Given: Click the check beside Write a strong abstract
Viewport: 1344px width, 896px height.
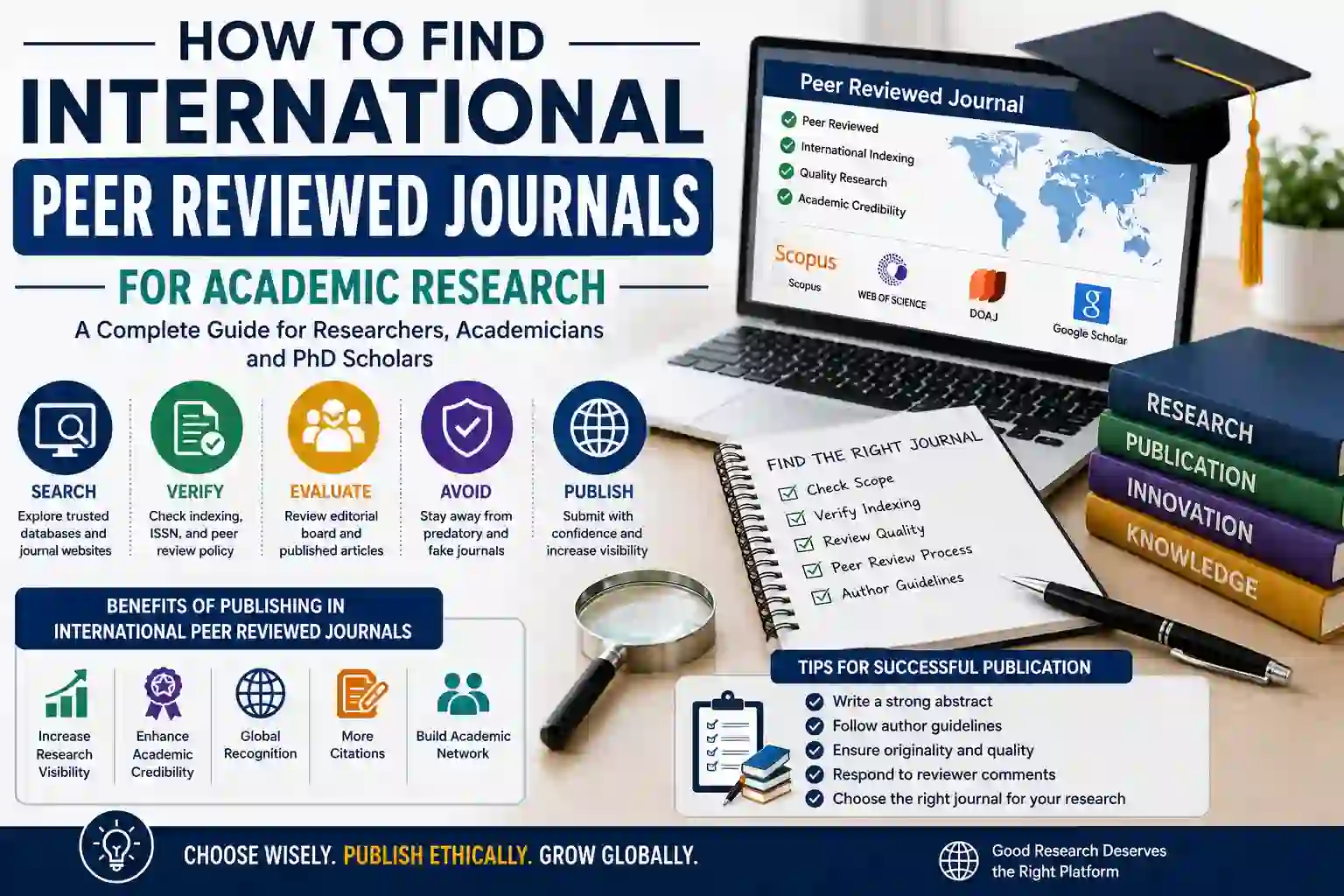Looking at the screenshot, I should coord(815,702).
